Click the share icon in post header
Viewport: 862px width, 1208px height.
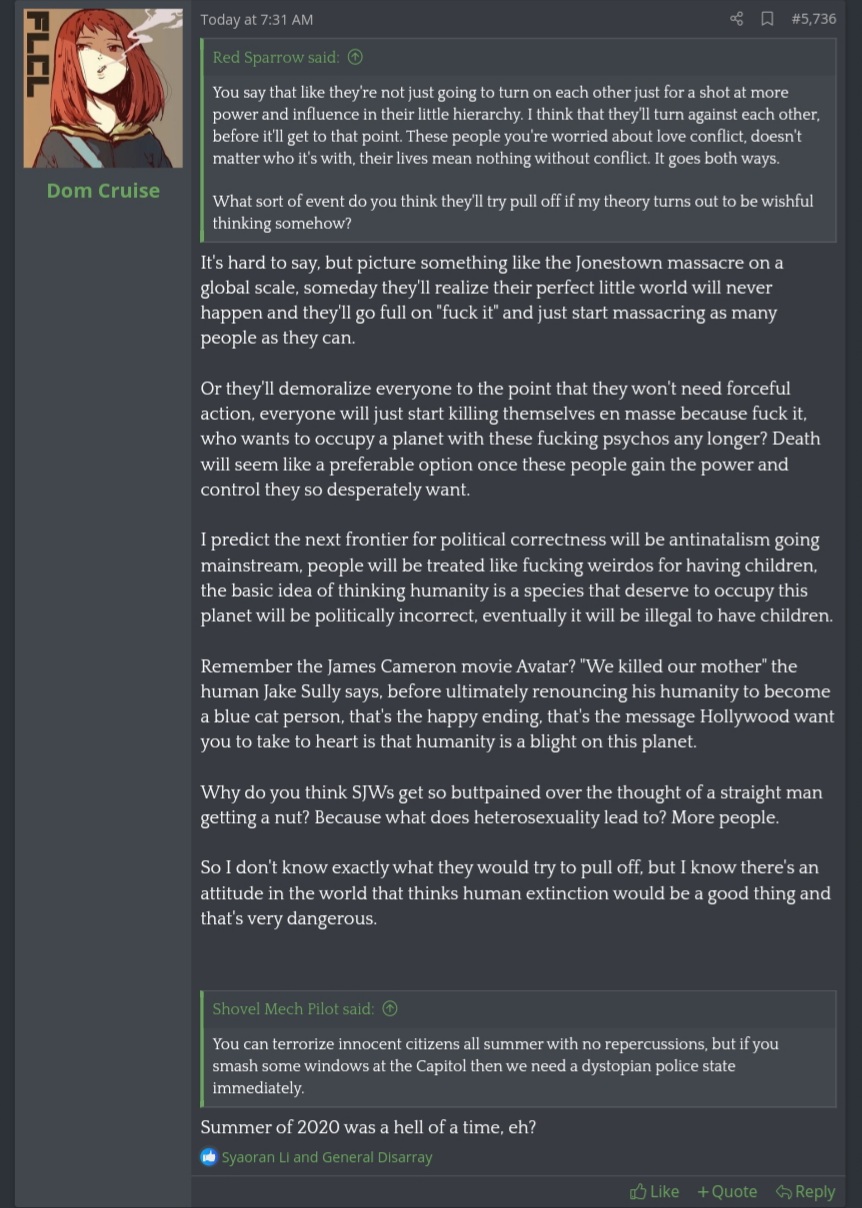pyautogui.click(x=737, y=19)
